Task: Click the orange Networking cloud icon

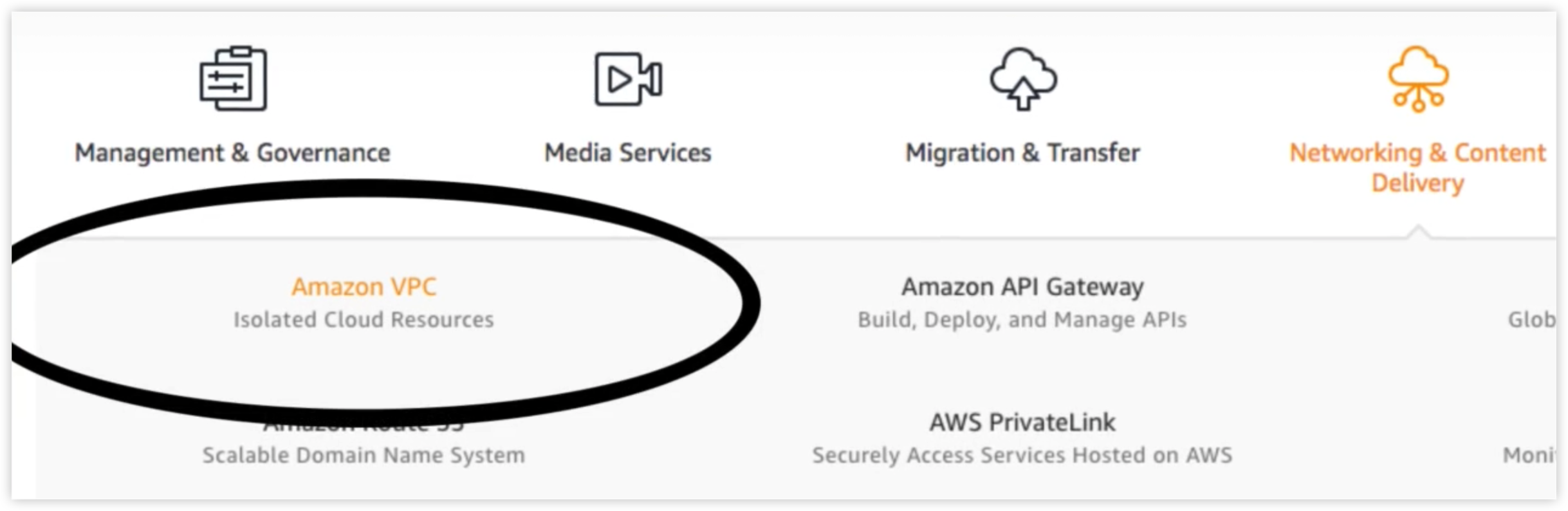Action: point(1418,79)
